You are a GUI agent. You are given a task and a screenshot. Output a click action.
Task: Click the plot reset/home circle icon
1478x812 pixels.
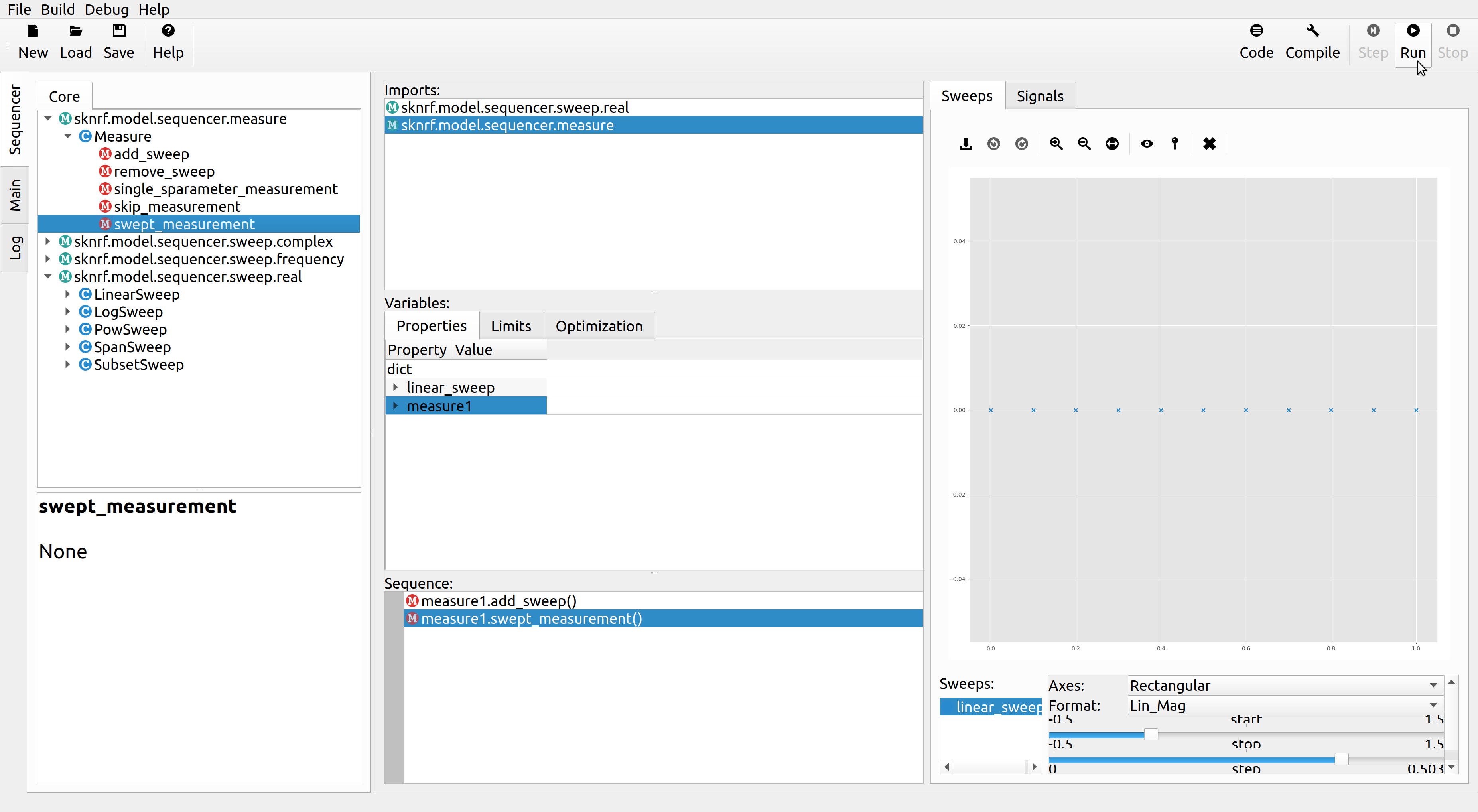click(x=1112, y=144)
